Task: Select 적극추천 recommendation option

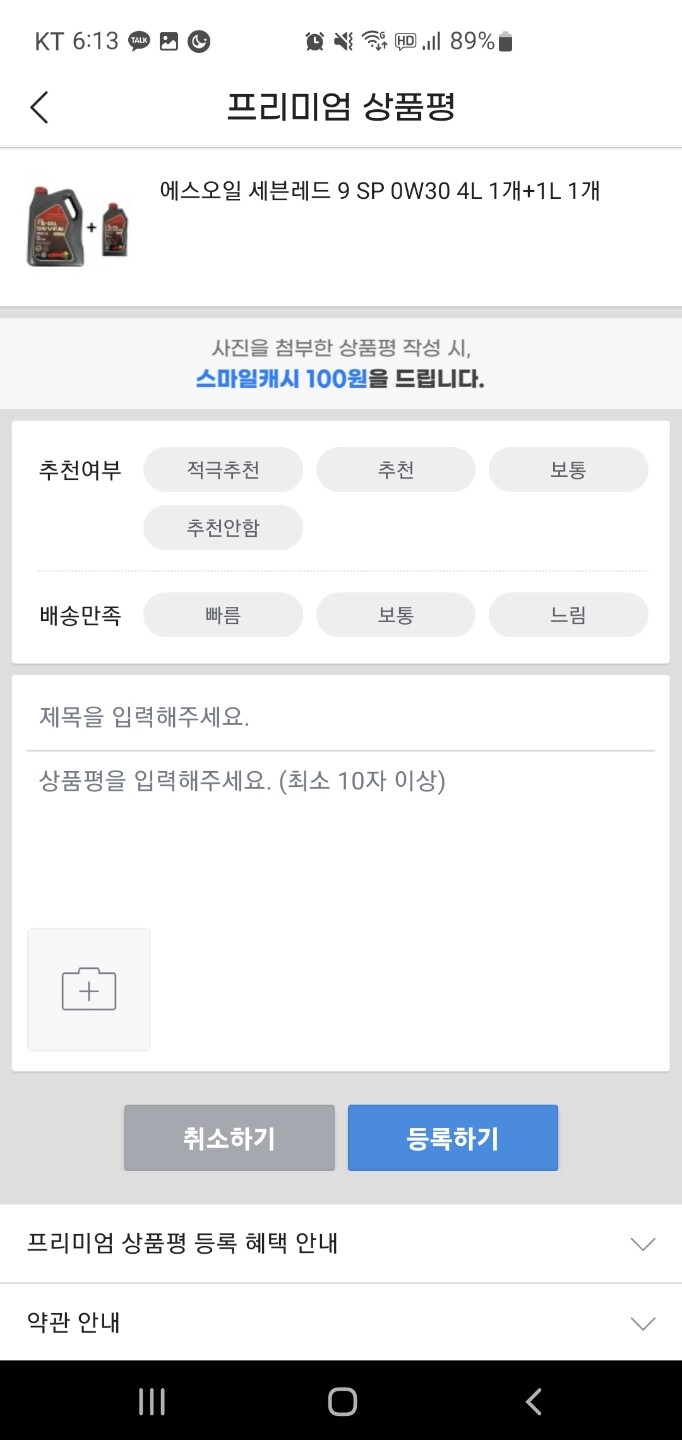Action: [222, 469]
